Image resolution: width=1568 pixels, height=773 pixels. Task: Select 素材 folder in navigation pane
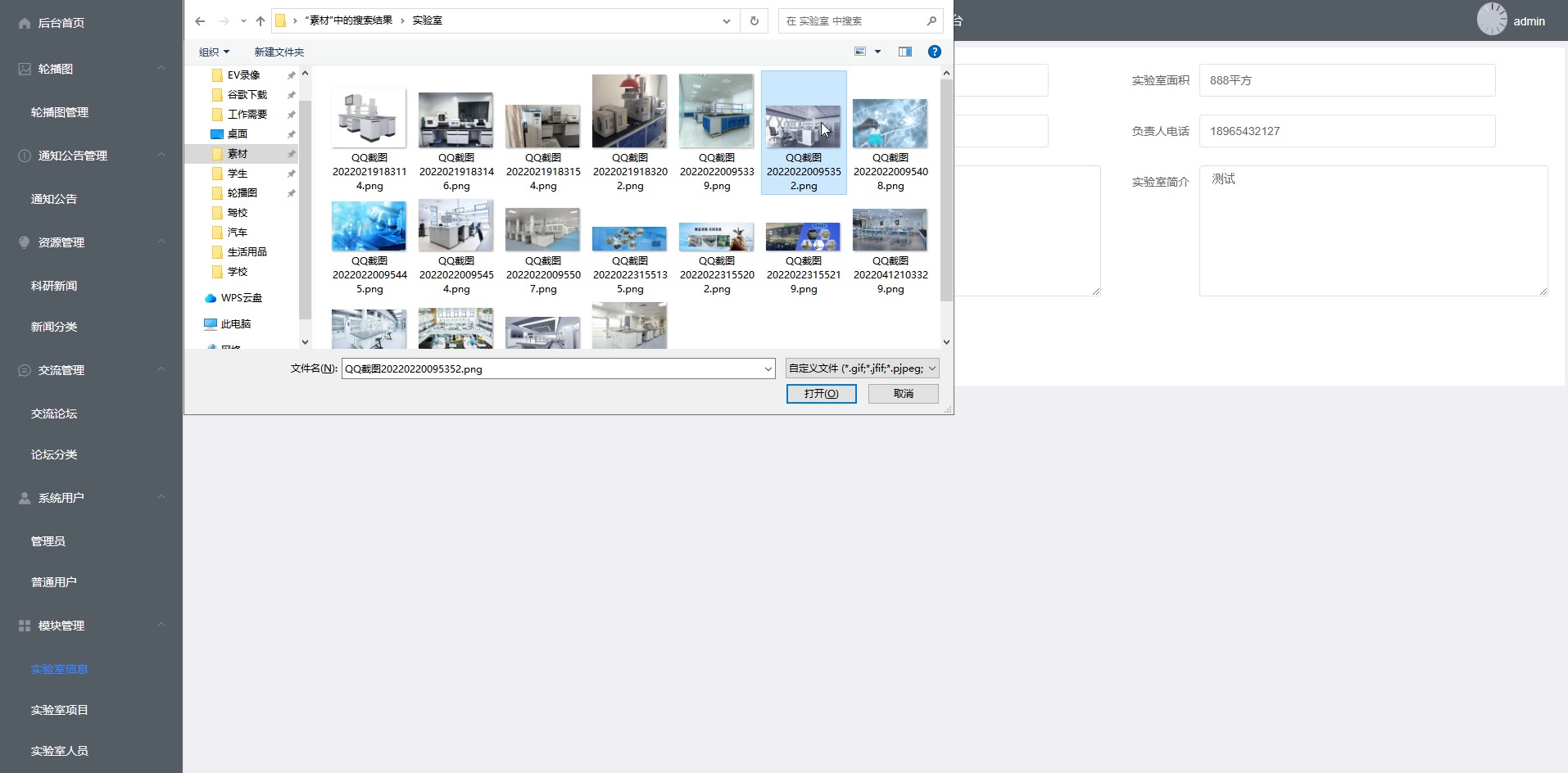tap(237, 154)
